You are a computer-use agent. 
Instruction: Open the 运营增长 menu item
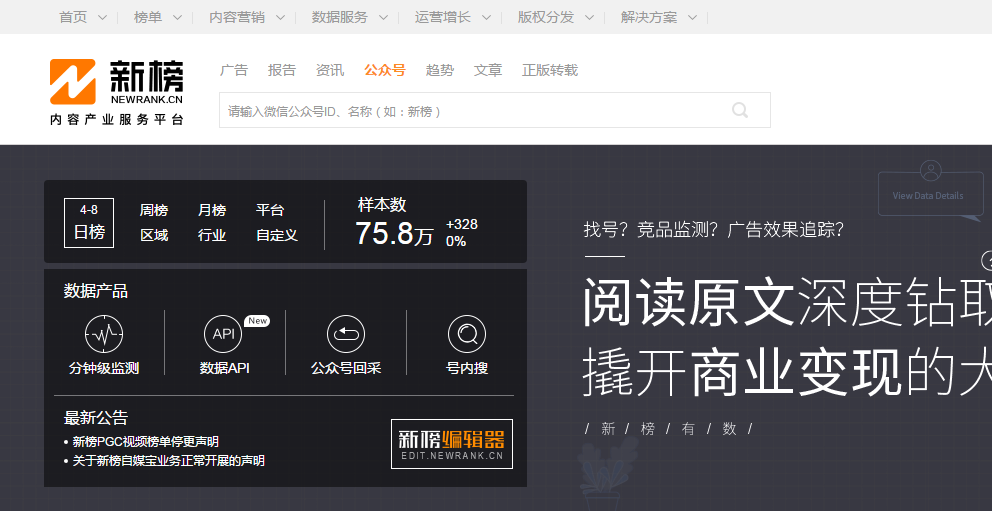click(x=442, y=17)
